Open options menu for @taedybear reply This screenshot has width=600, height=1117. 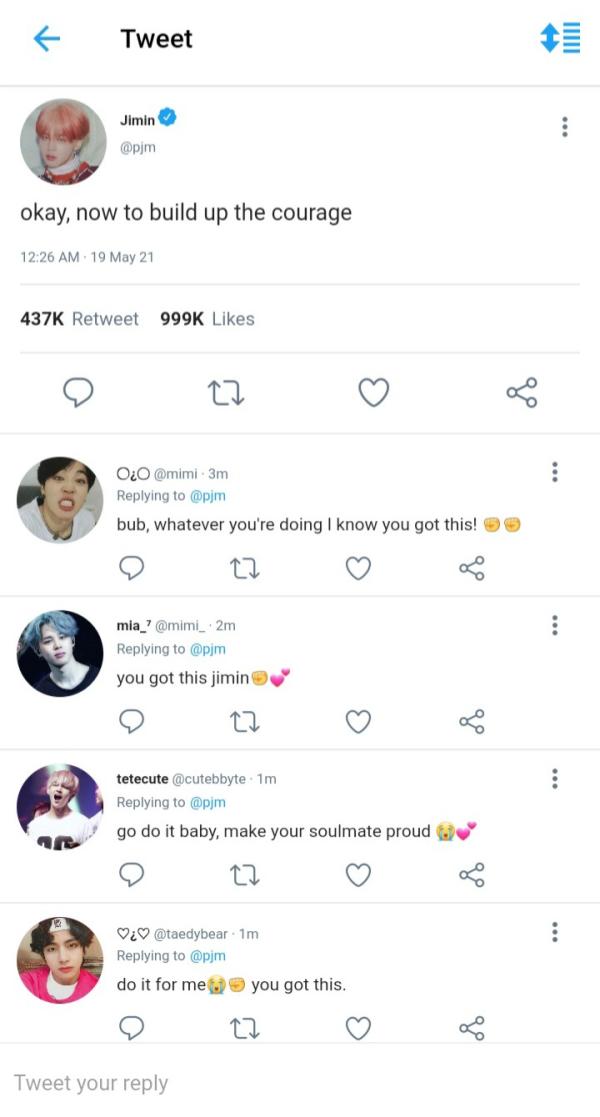(x=554, y=932)
